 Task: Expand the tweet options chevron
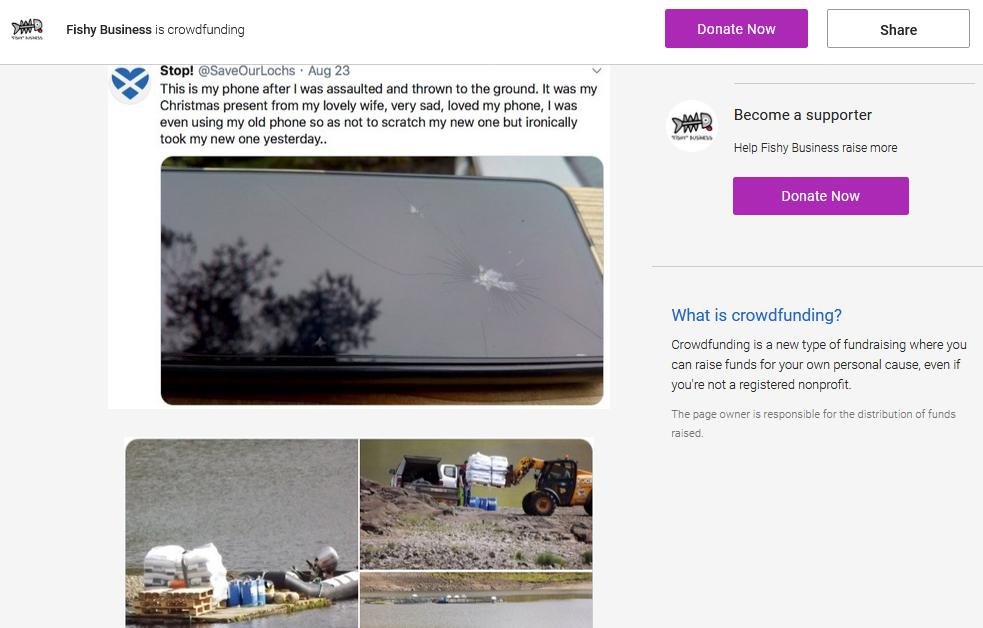(x=596, y=71)
